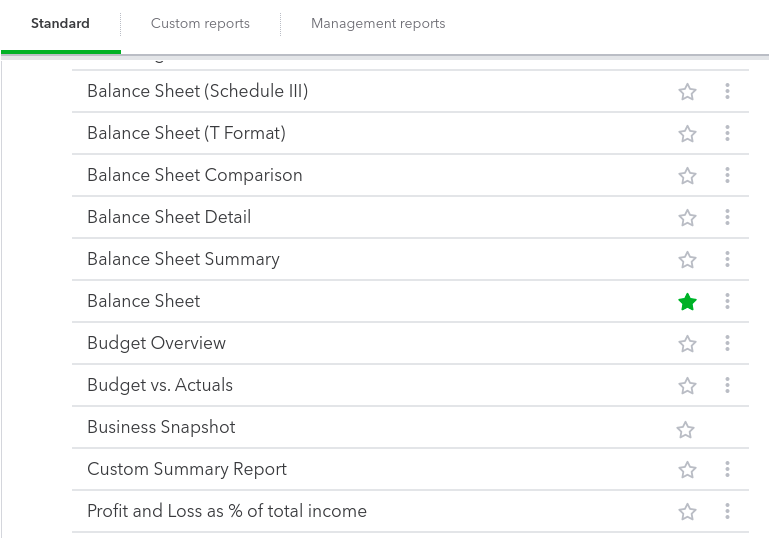769x538 pixels.
Task: Switch to the Custom reports tab
Action: (x=200, y=23)
